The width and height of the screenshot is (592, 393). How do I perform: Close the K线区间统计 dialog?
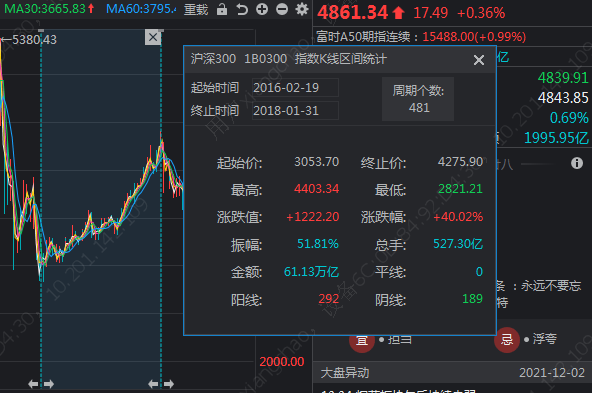pos(479,60)
